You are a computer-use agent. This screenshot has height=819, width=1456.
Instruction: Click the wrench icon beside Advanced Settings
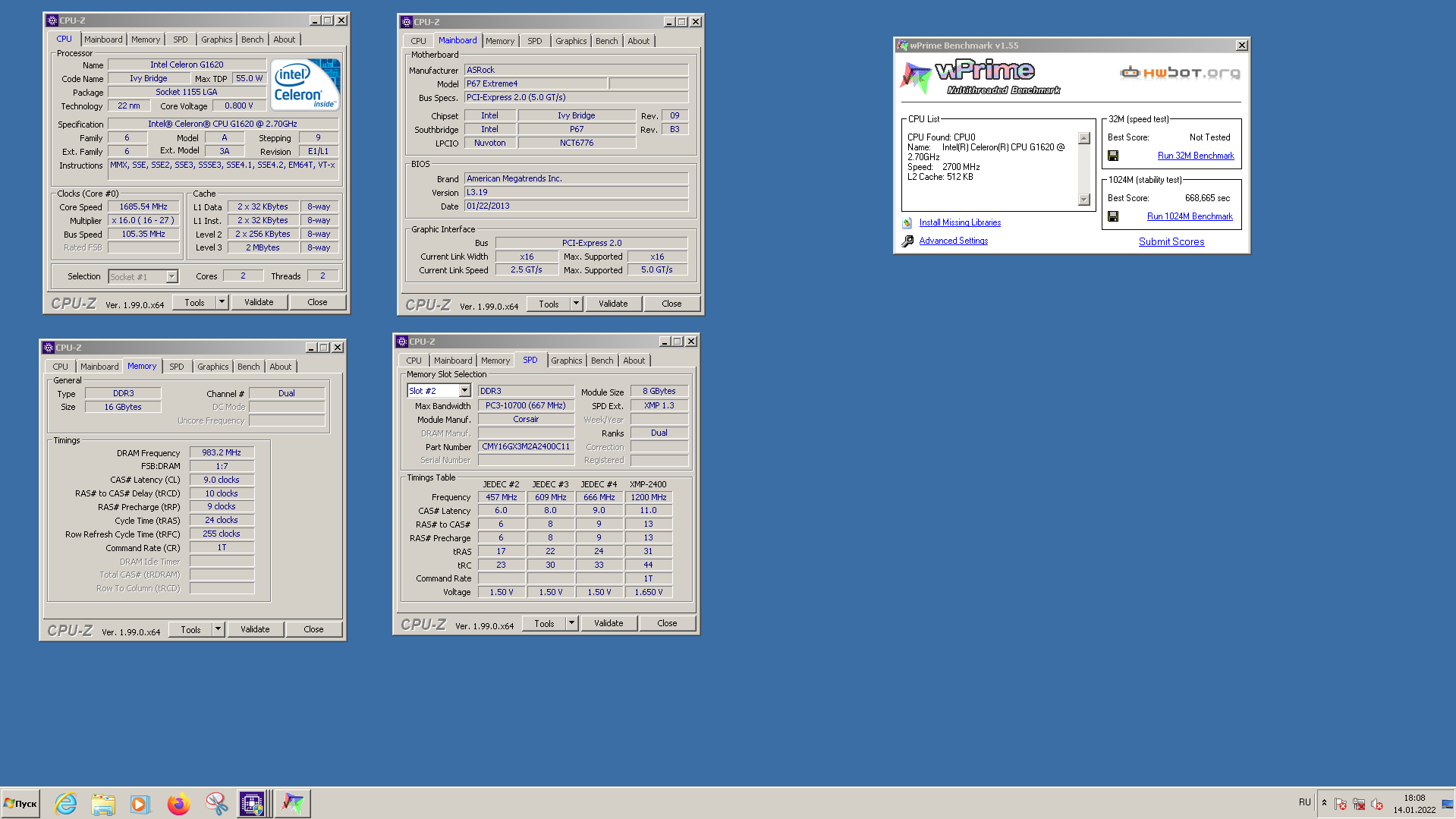[x=907, y=241]
